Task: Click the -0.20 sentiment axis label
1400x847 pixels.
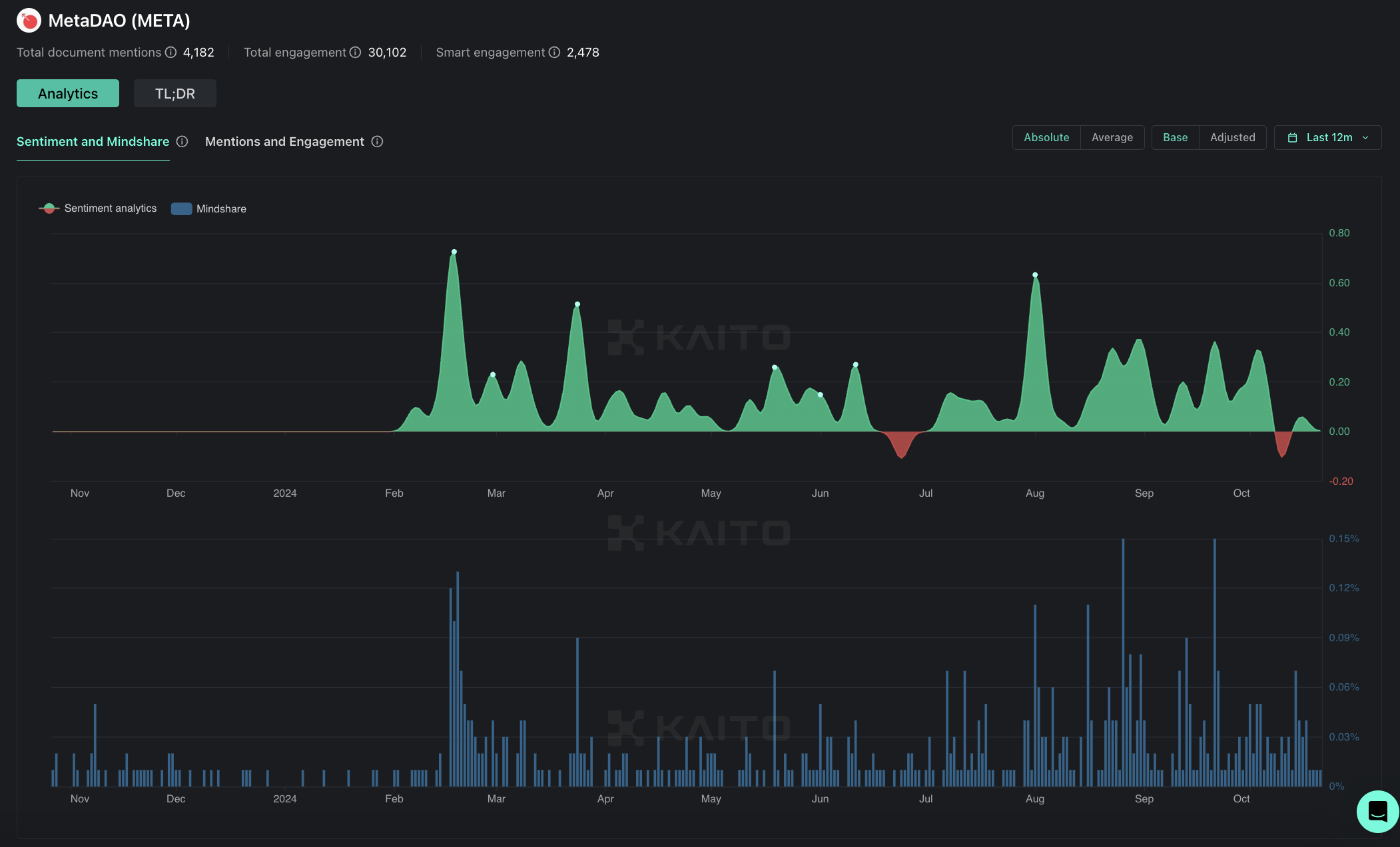Action: coord(1341,481)
